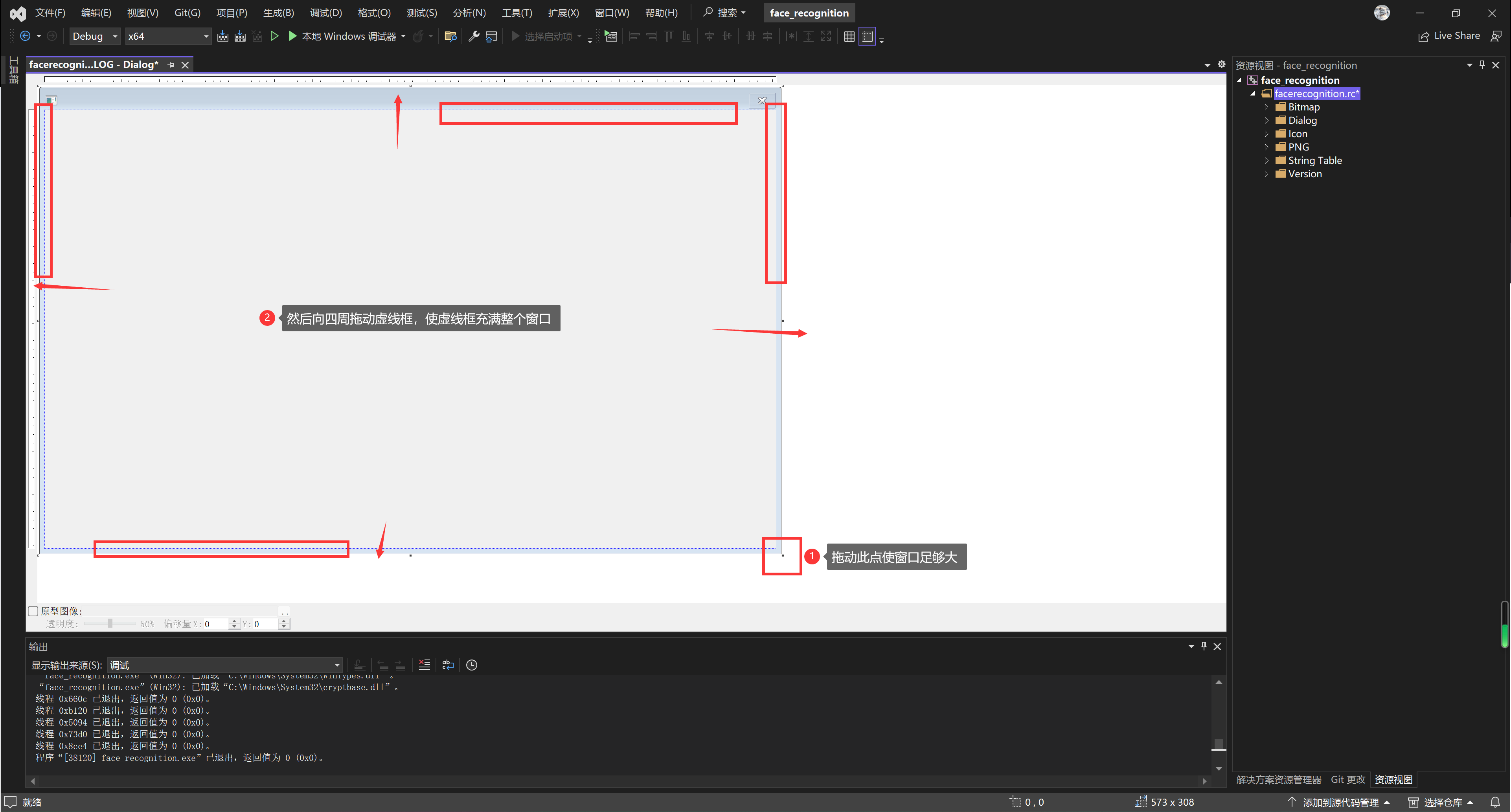The width and height of the screenshot is (1511, 812).
Task: Click the find-in-files folder search icon
Action: click(450, 37)
